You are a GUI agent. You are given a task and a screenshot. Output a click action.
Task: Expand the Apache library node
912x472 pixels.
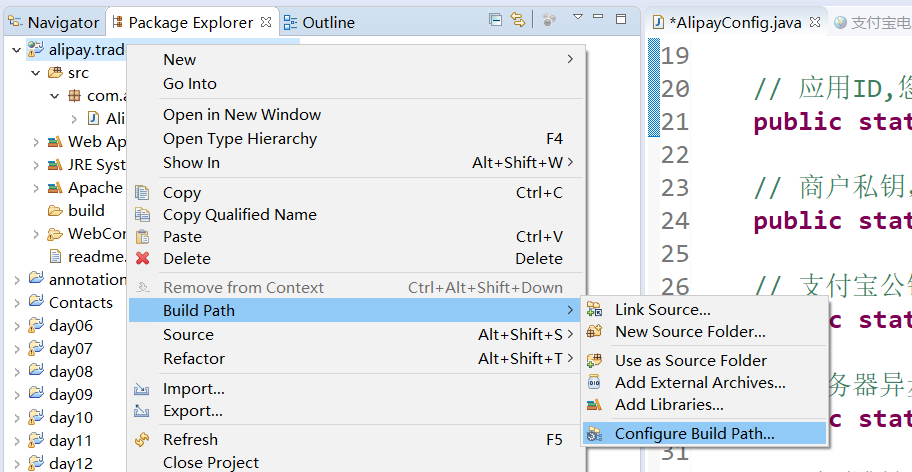(36, 188)
